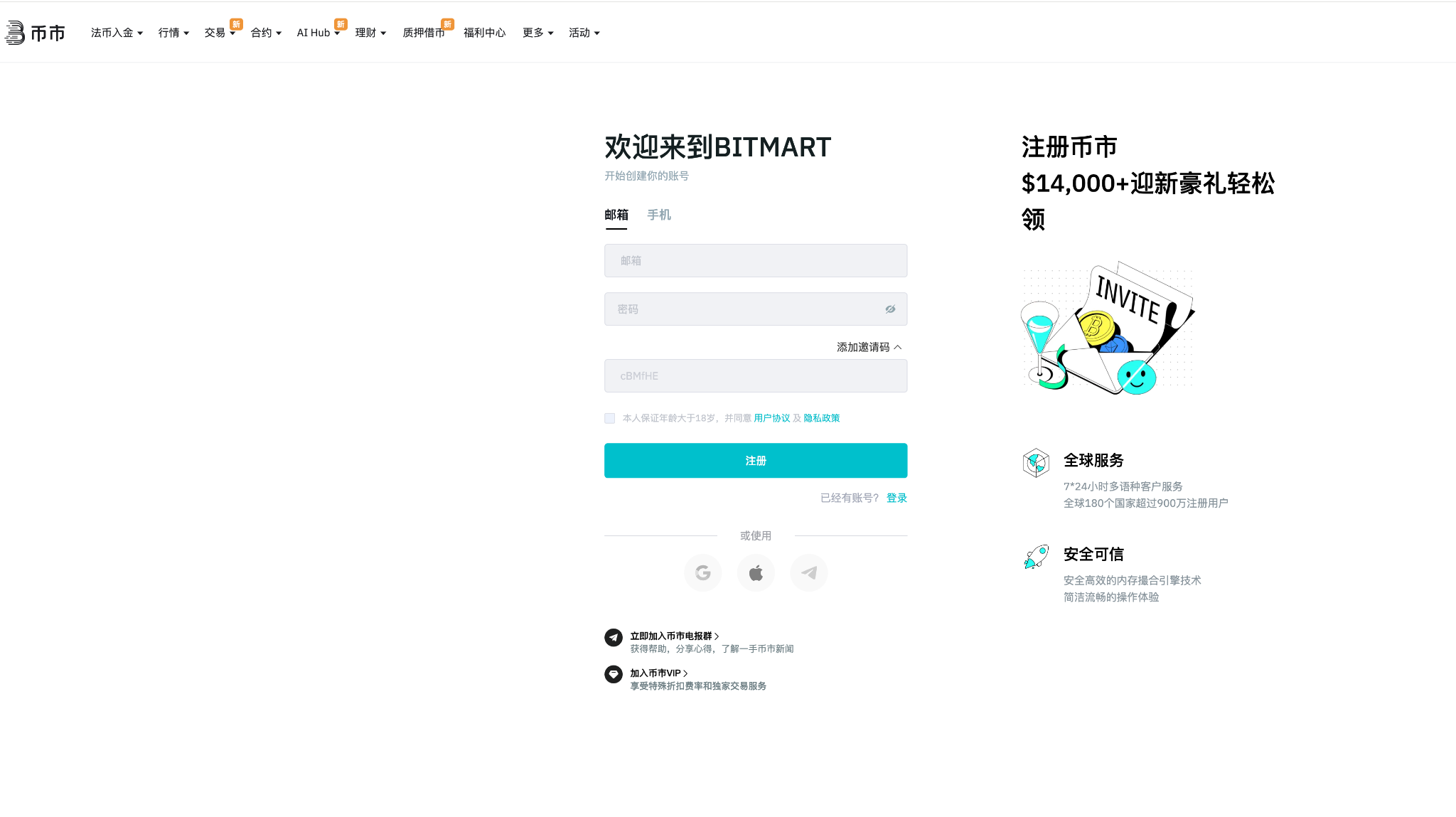This screenshot has width=1456, height=817.
Task: Check the 18+ age agreement checkbox
Action: [x=609, y=418]
